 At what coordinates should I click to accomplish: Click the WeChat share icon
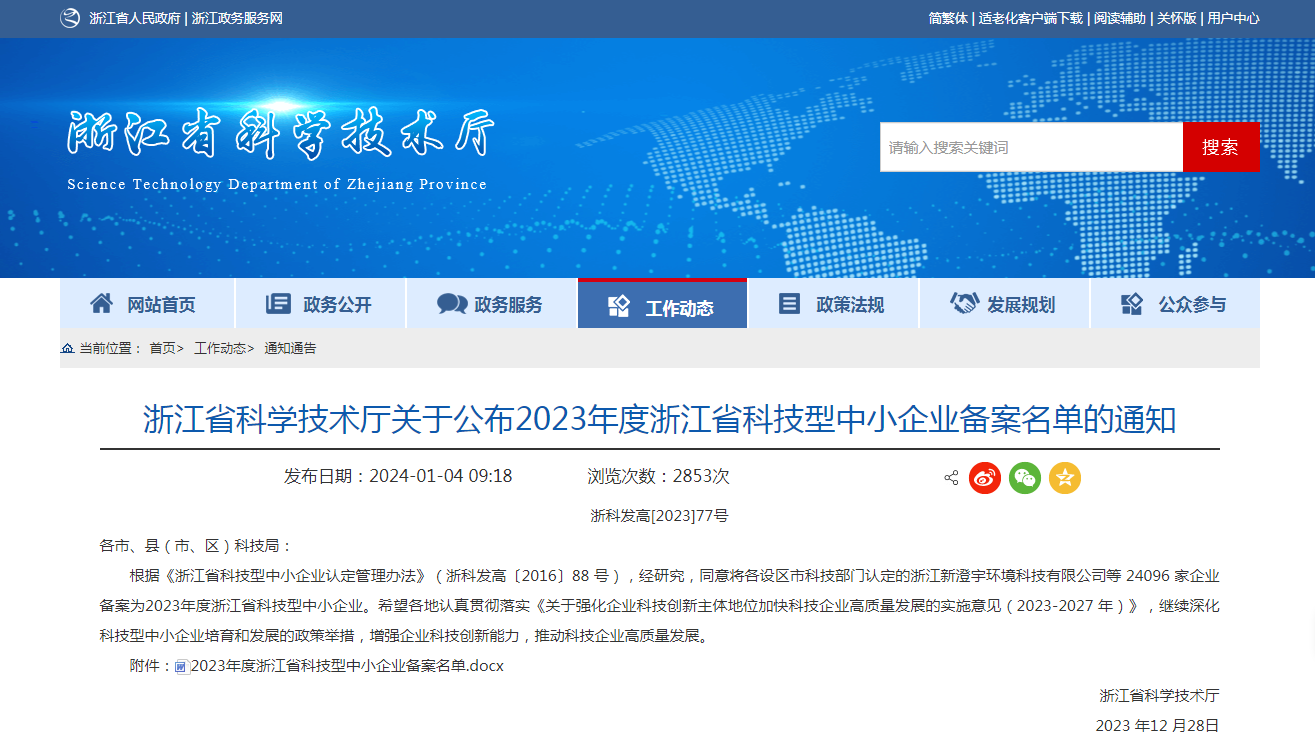[1025, 478]
